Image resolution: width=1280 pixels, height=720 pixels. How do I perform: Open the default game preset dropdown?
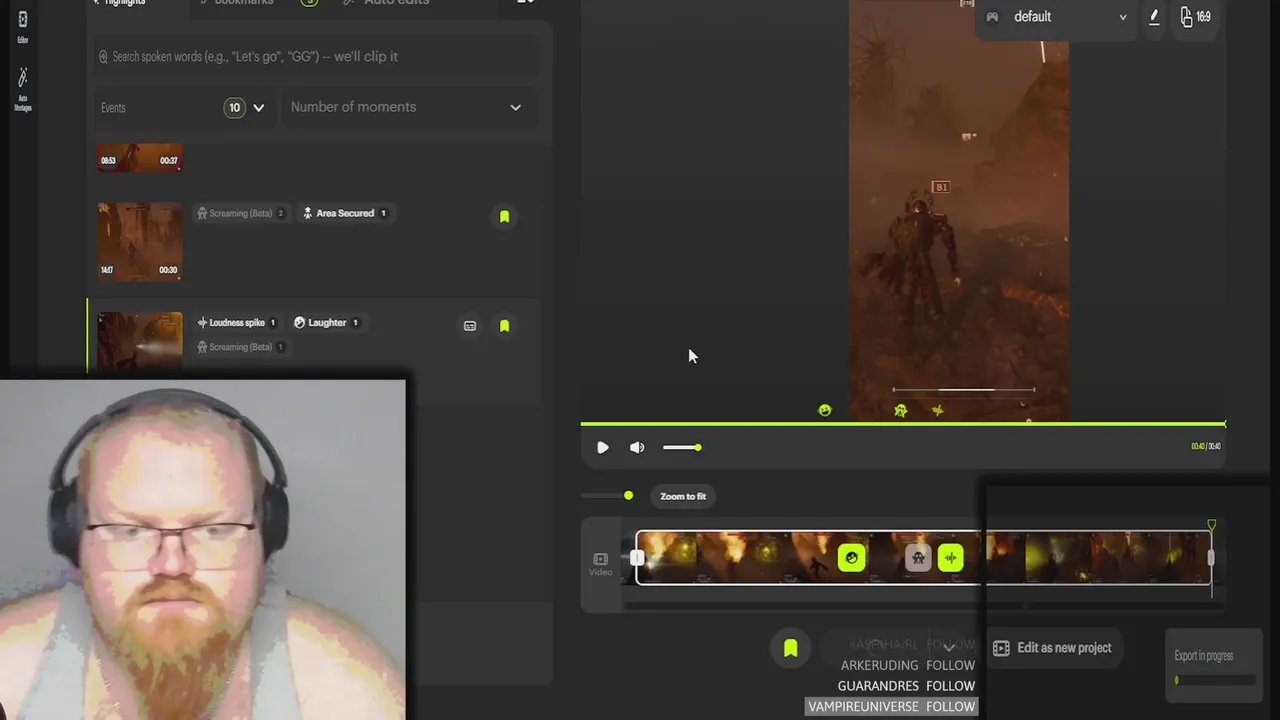coord(1058,17)
